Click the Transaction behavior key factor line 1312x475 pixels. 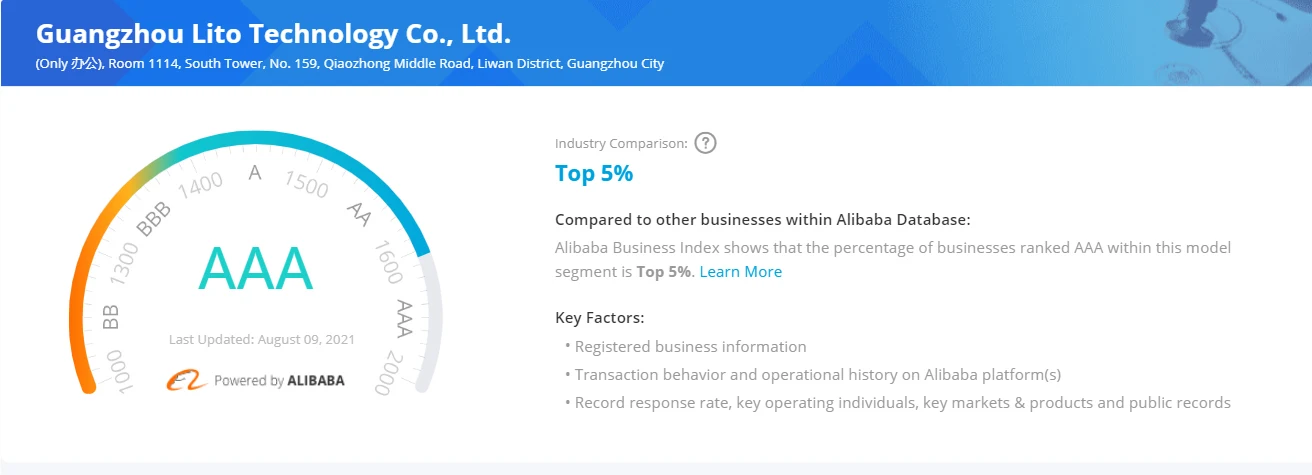tap(817, 375)
